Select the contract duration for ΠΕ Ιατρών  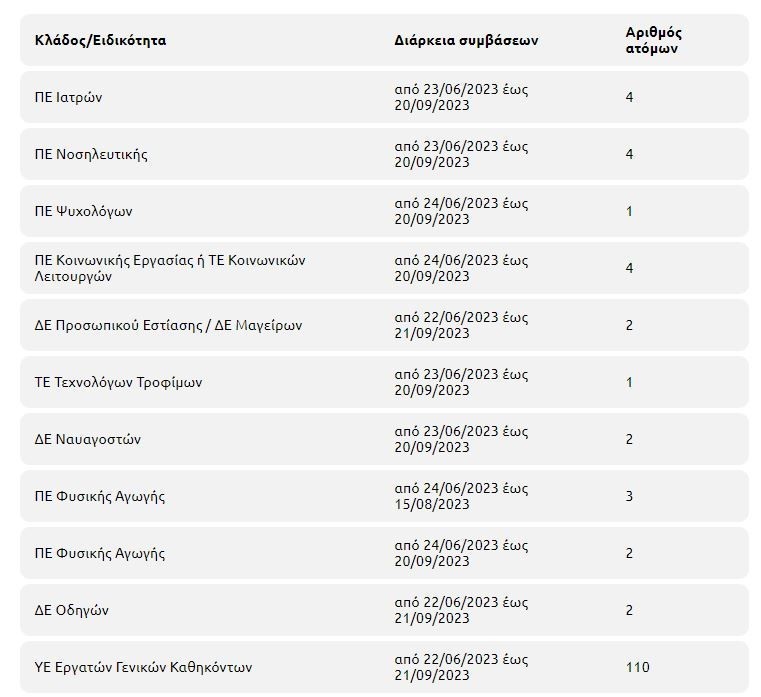(x=461, y=97)
